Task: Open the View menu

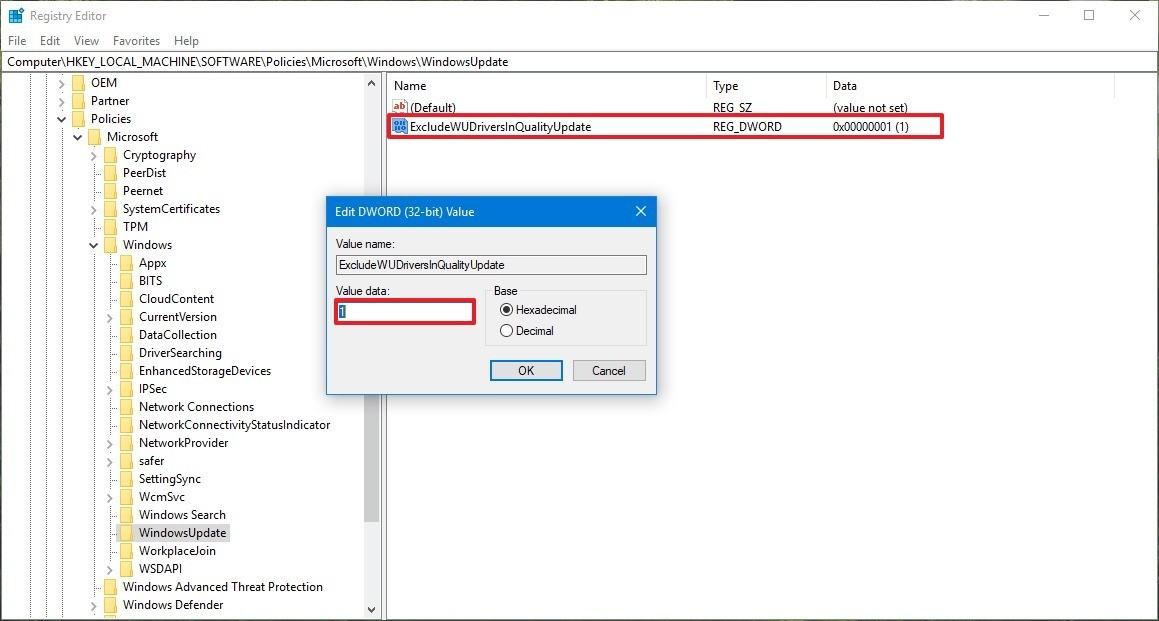Action: (86, 41)
